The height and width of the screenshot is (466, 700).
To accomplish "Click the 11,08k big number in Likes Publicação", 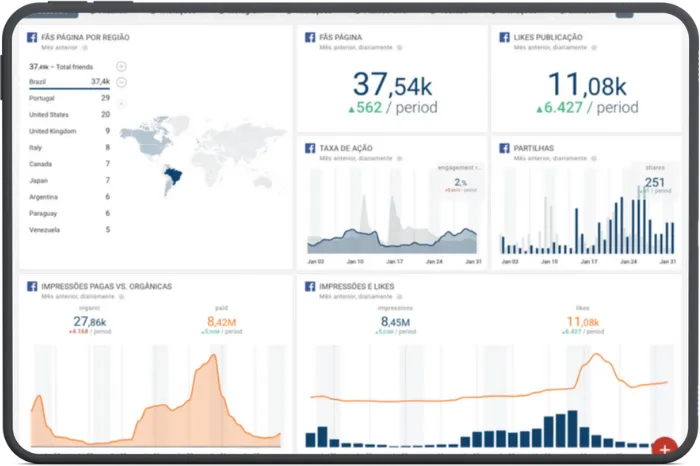I will (x=587, y=84).
